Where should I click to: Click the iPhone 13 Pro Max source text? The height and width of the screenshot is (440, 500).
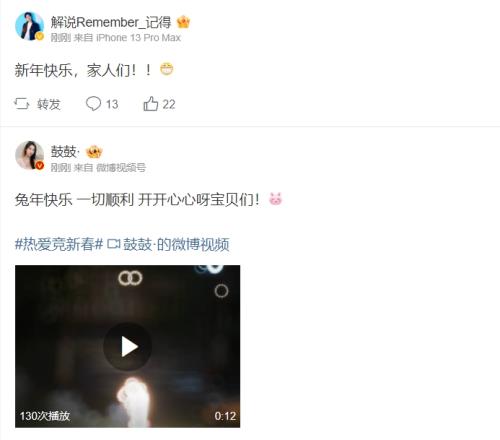[x=138, y=38]
